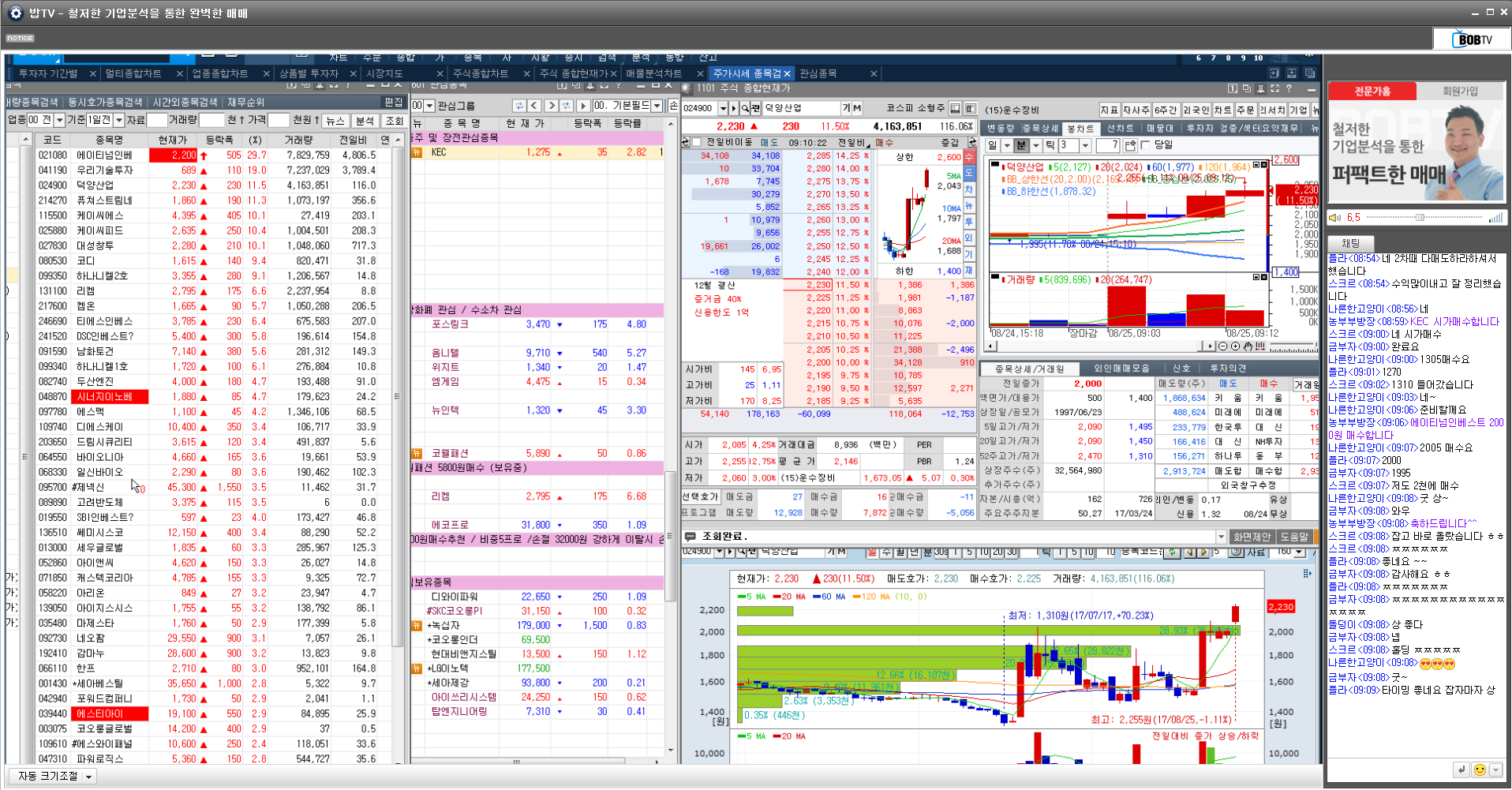Open the 전문가홈 tab

[1372, 91]
